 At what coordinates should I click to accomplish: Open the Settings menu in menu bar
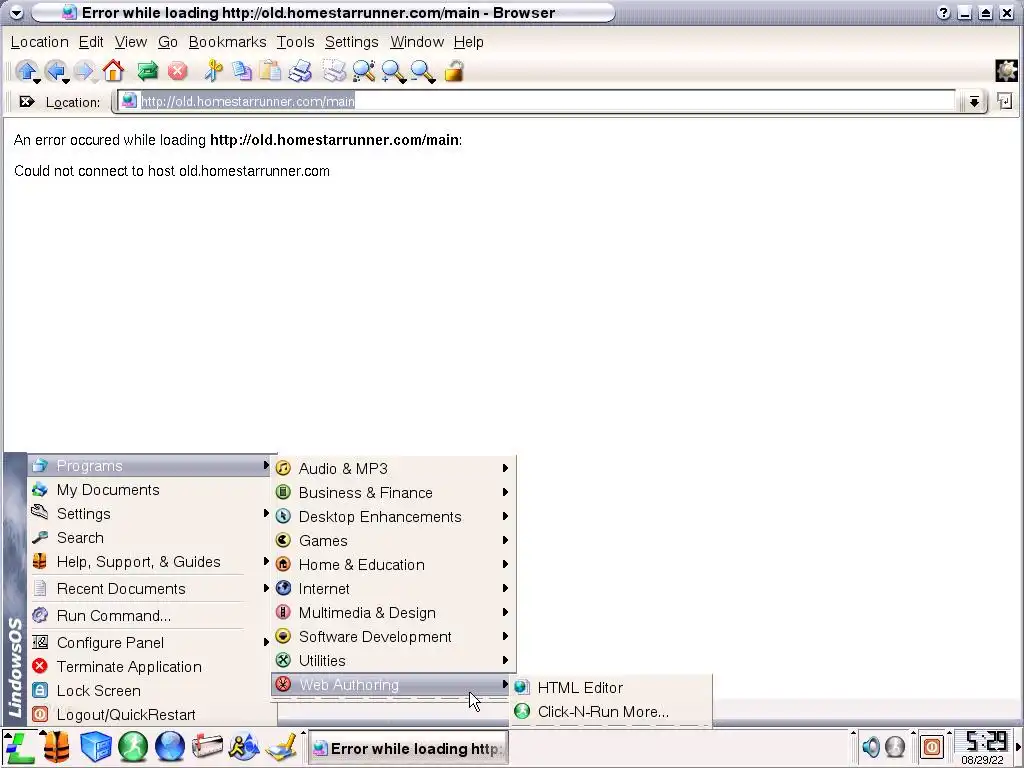tap(351, 42)
